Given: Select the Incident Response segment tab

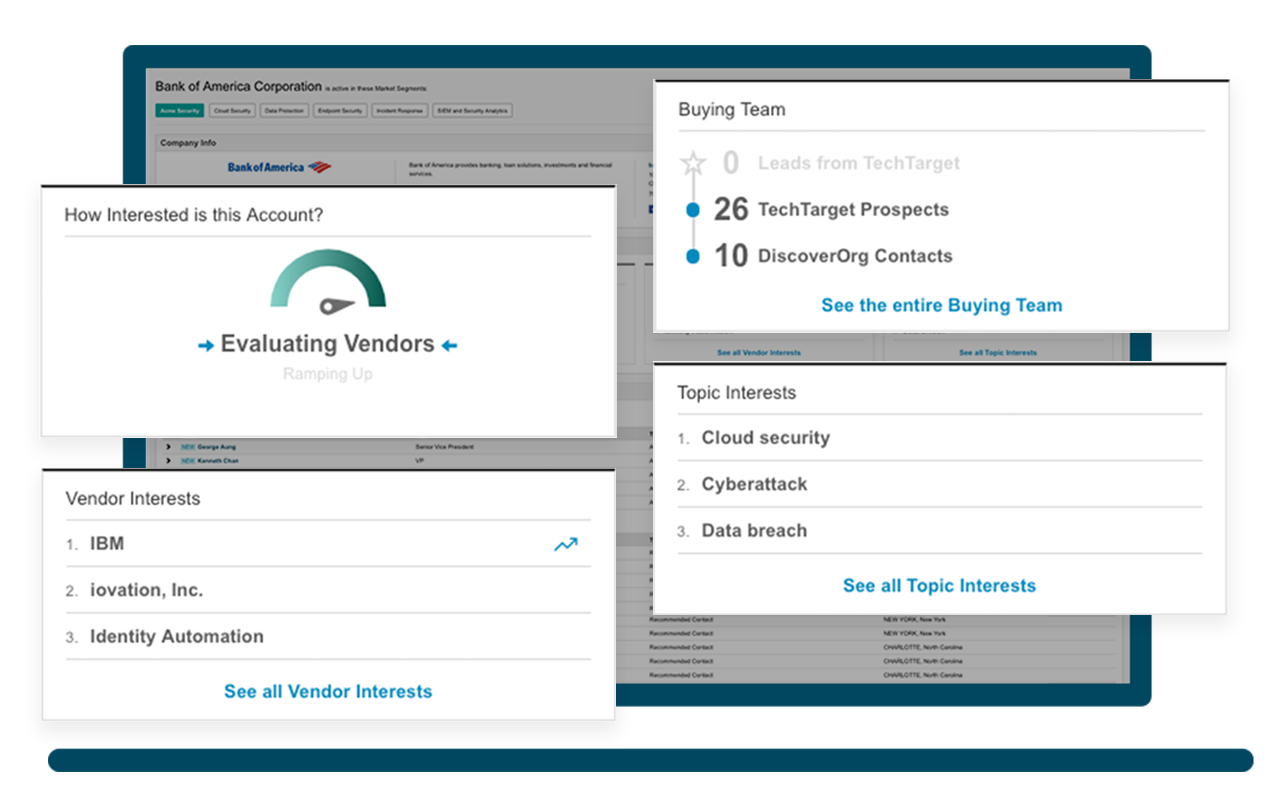Looking at the screenshot, I should (400, 111).
